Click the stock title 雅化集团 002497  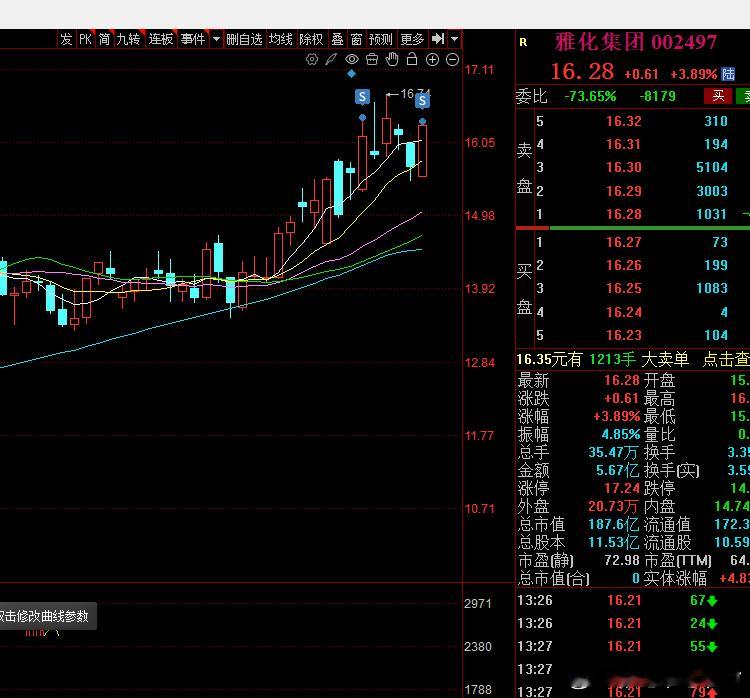636,42
